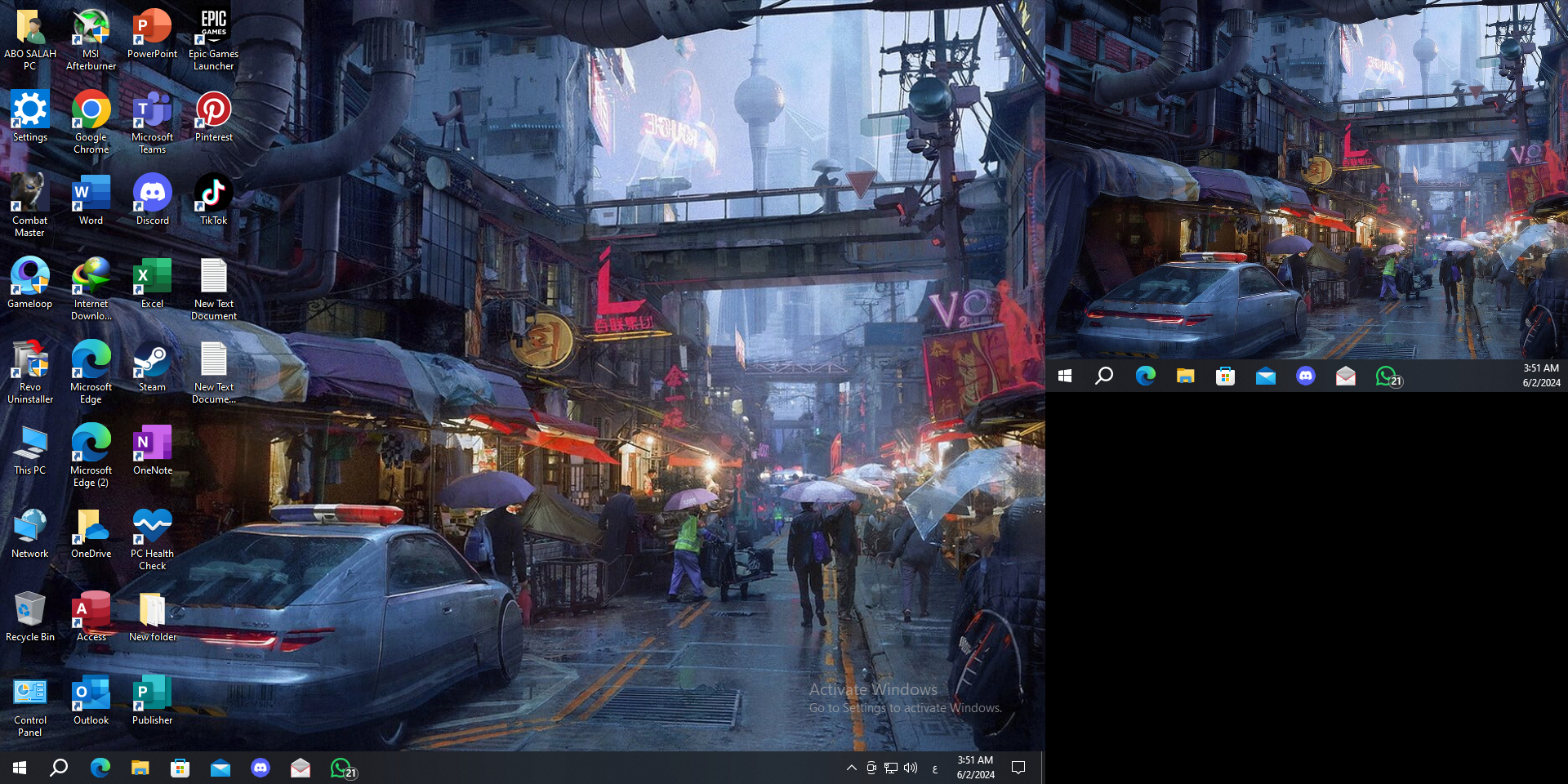Expand the hidden system tray icons chevron
Viewport: 1568px width, 784px height.
pyautogui.click(x=851, y=768)
